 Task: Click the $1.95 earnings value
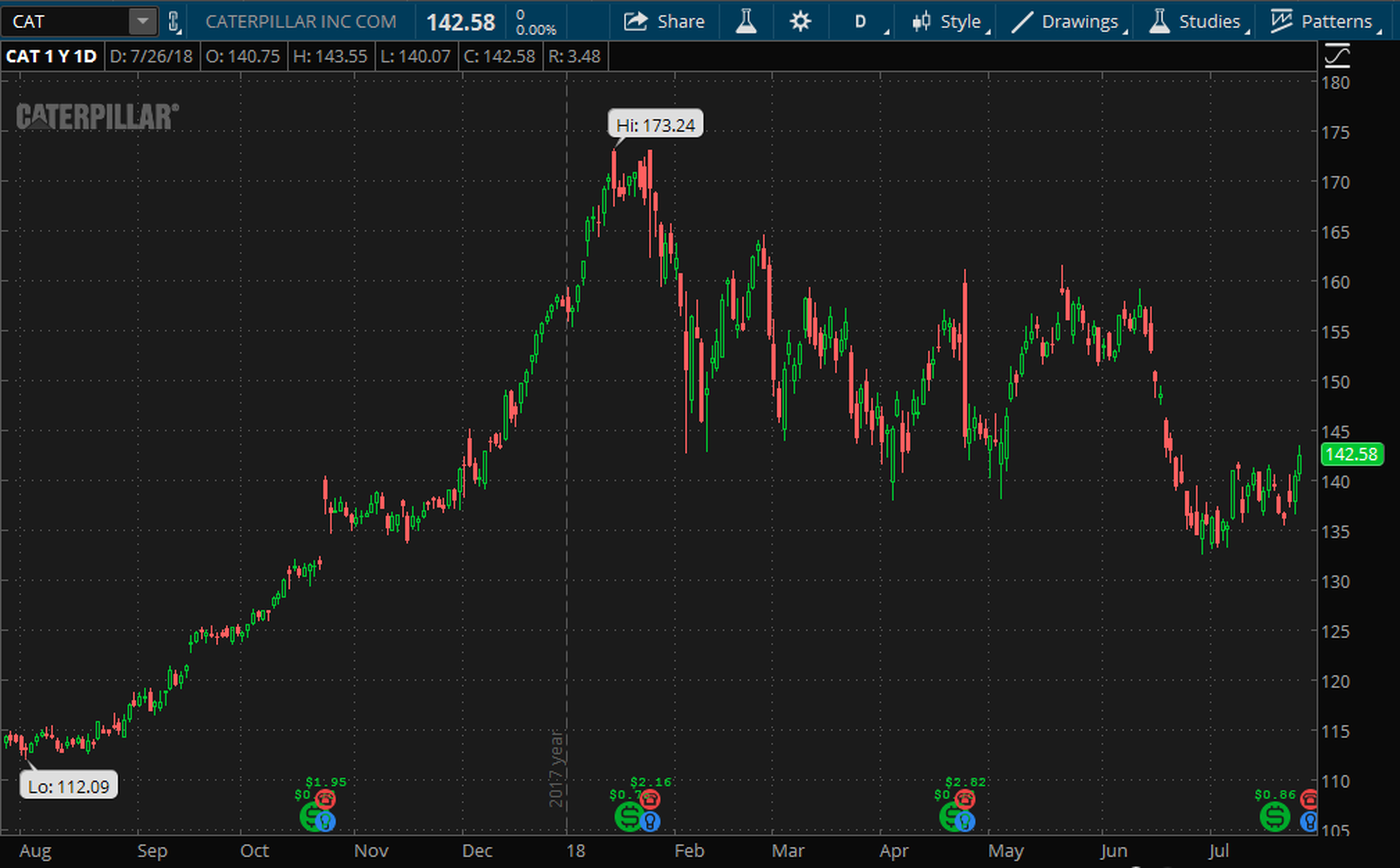pos(324,782)
